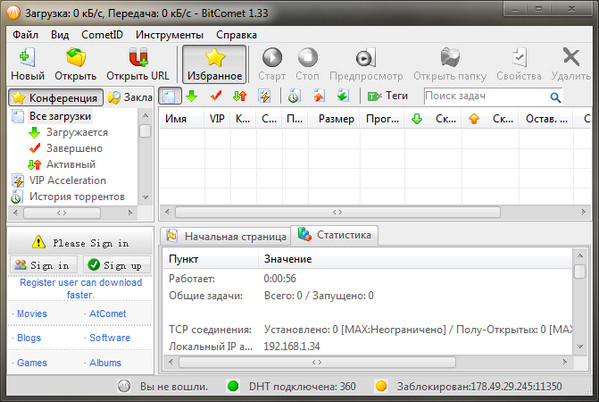Open the CometID menu
This screenshot has height=402, width=599.
tap(102, 35)
